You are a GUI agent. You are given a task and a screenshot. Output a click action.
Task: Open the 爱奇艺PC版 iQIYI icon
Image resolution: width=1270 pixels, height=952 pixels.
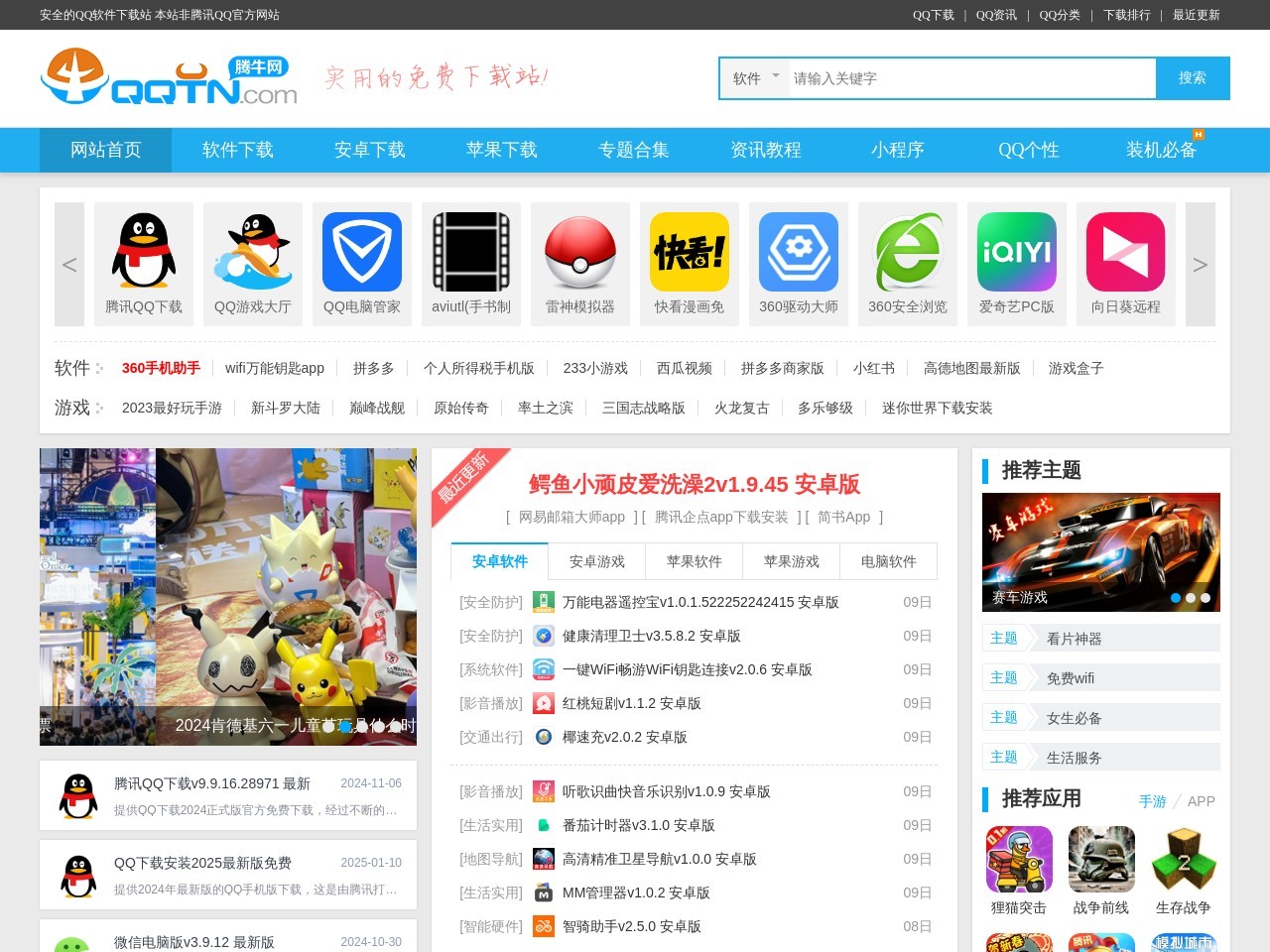(x=1017, y=252)
